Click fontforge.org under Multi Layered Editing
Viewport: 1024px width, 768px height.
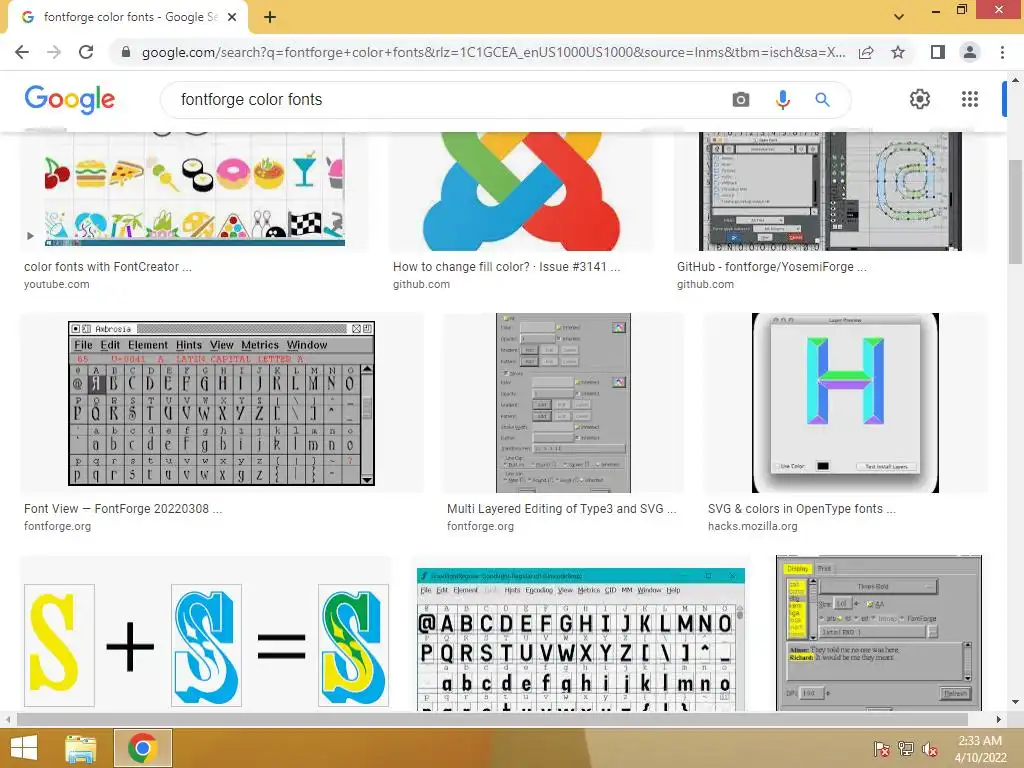[480, 526]
